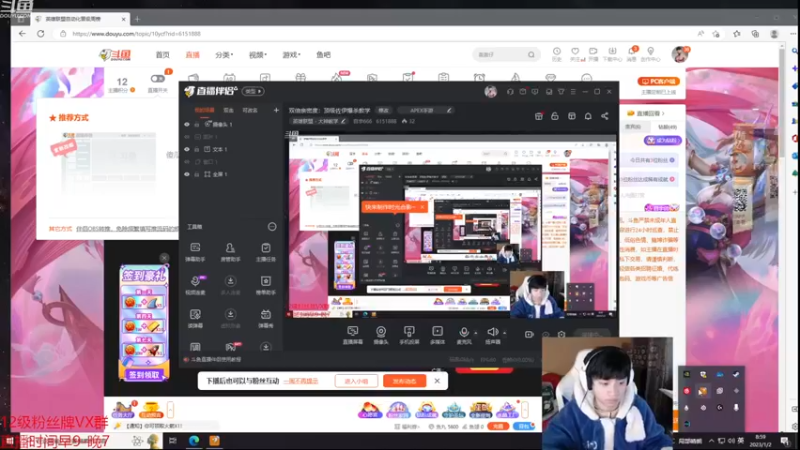The image size is (800, 450).
Task: Close the 快来制作 orange tooltip
Action: 422,207
